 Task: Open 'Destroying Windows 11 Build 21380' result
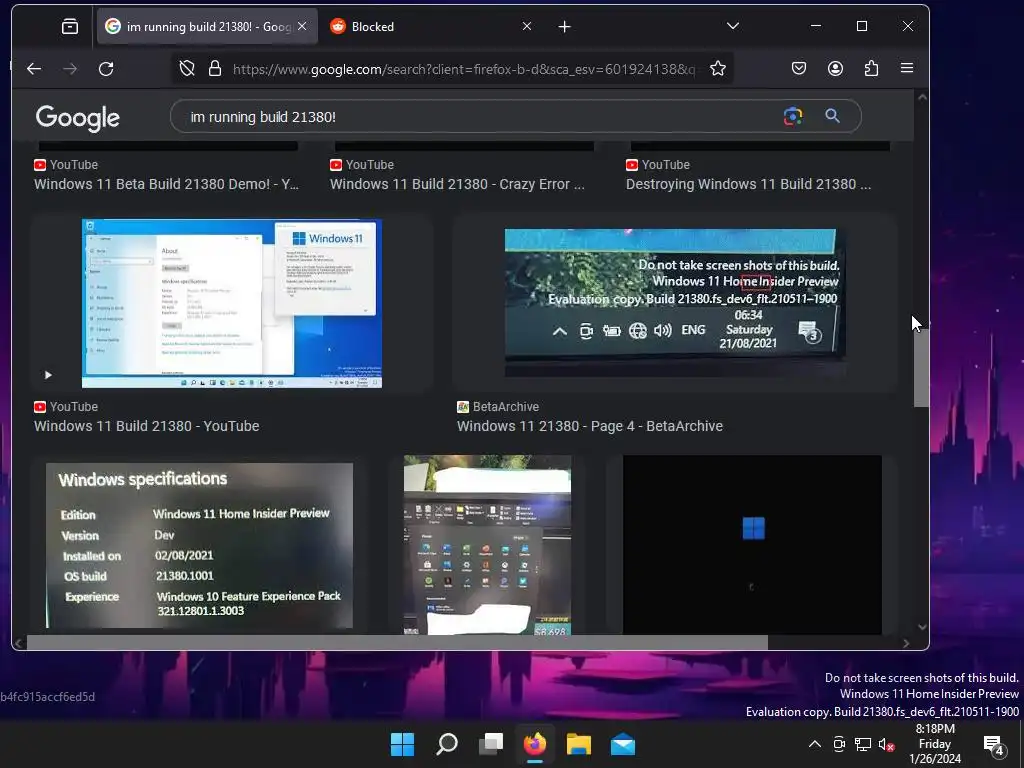(748, 184)
